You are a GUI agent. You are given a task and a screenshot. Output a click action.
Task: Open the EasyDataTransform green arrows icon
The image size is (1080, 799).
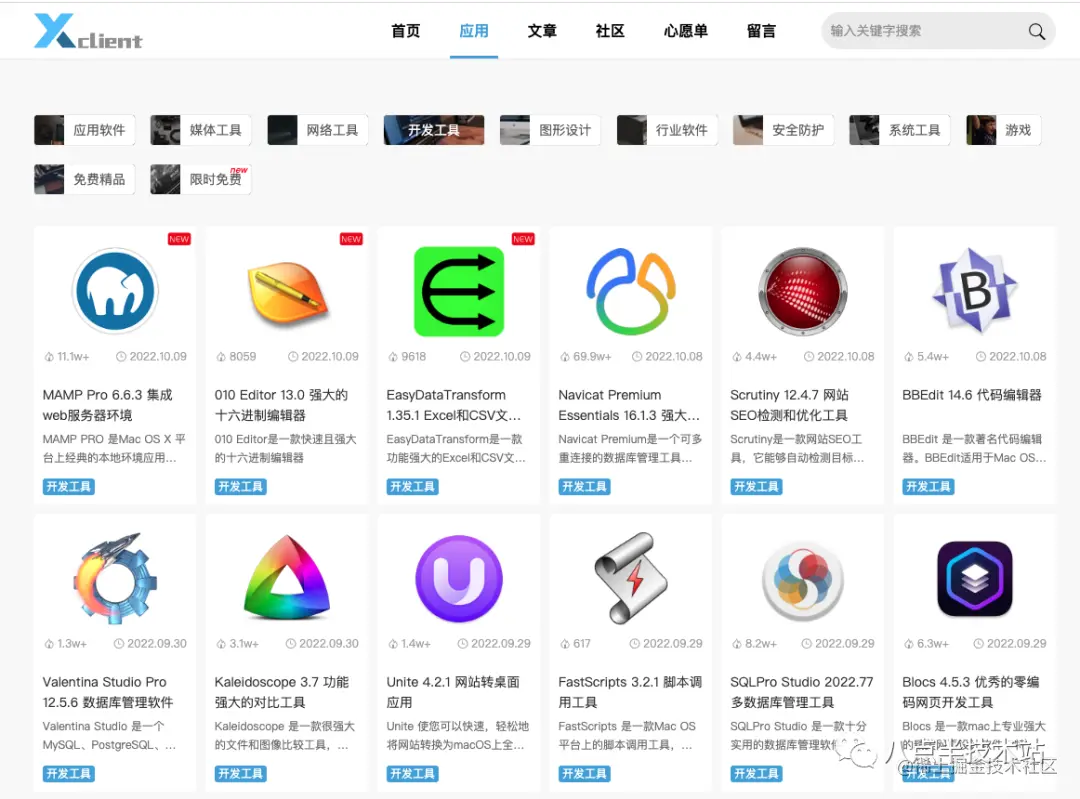click(459, 291)
